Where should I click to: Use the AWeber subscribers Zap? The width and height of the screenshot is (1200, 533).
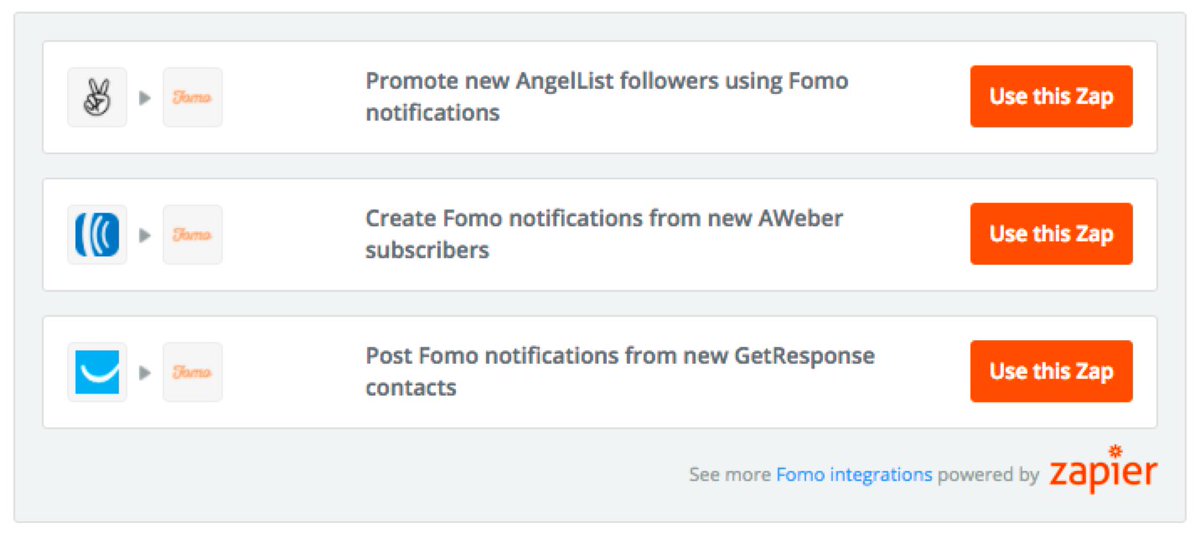pos(1051,234)
